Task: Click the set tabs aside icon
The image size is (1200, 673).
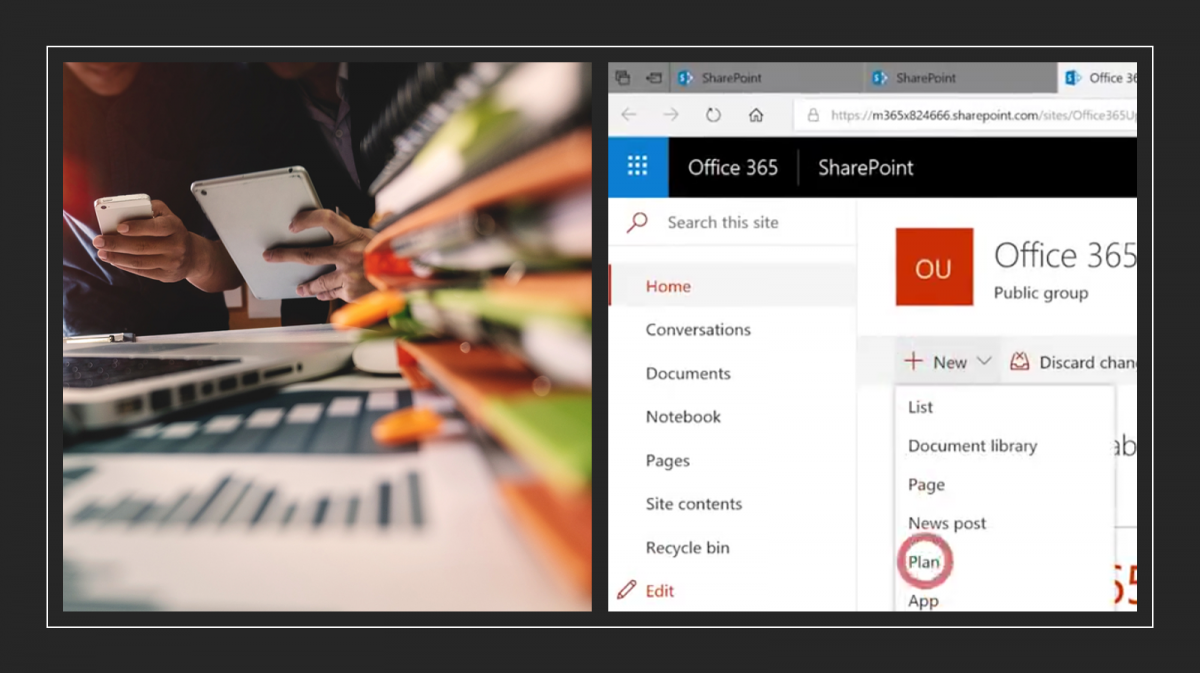Action: point(654,77)
